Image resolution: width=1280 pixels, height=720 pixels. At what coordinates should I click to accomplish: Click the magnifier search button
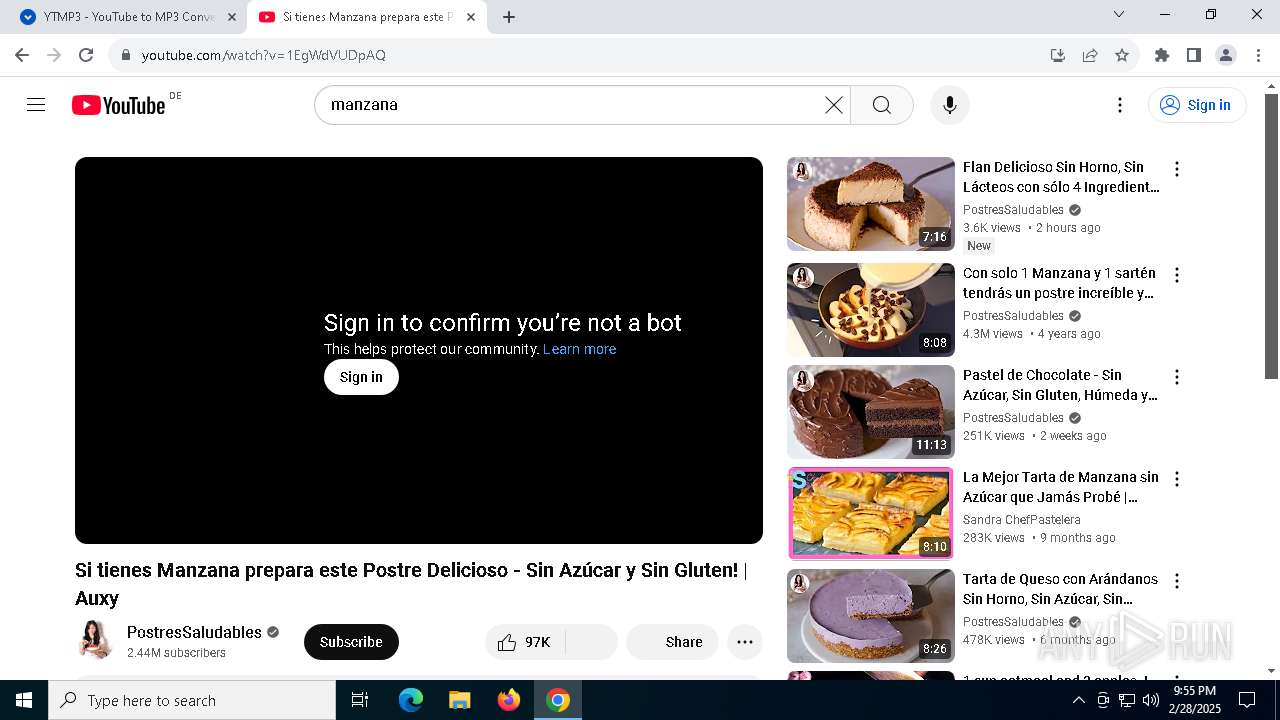pyautogui.click(x=881, y=105)
